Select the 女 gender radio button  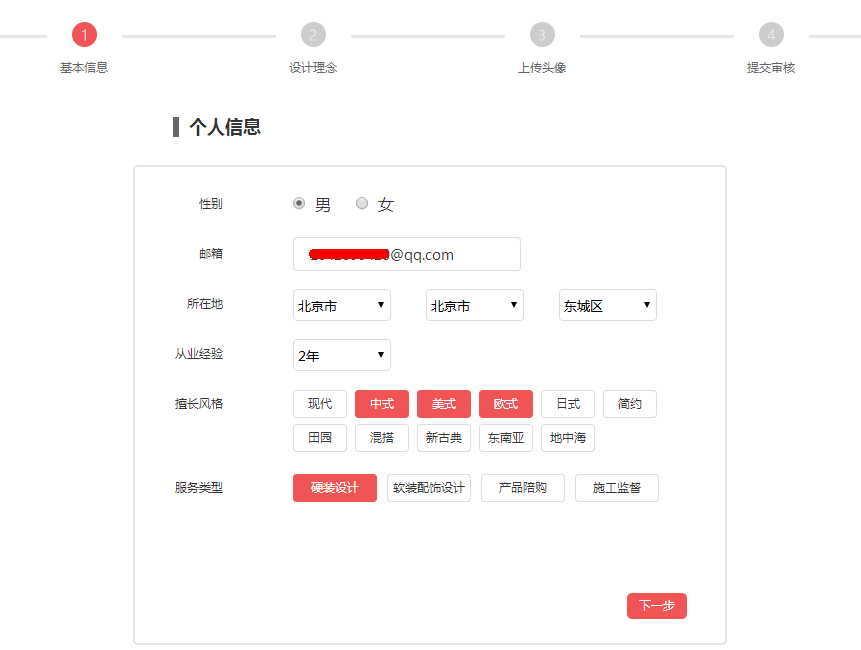pyautogui.click(x=362, y=203)
